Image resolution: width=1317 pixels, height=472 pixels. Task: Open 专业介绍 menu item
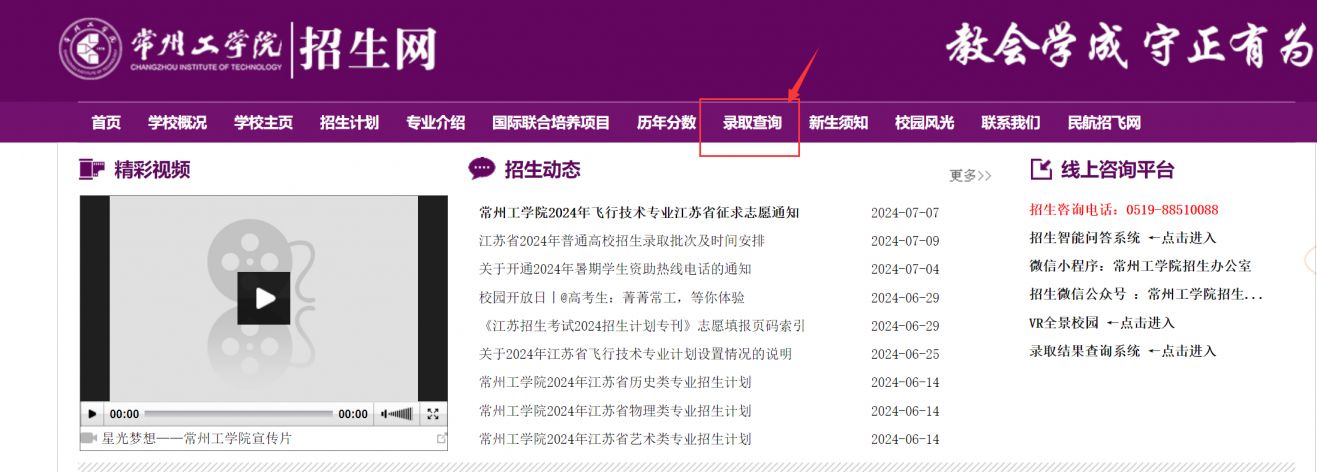click(x=435, y=123)
